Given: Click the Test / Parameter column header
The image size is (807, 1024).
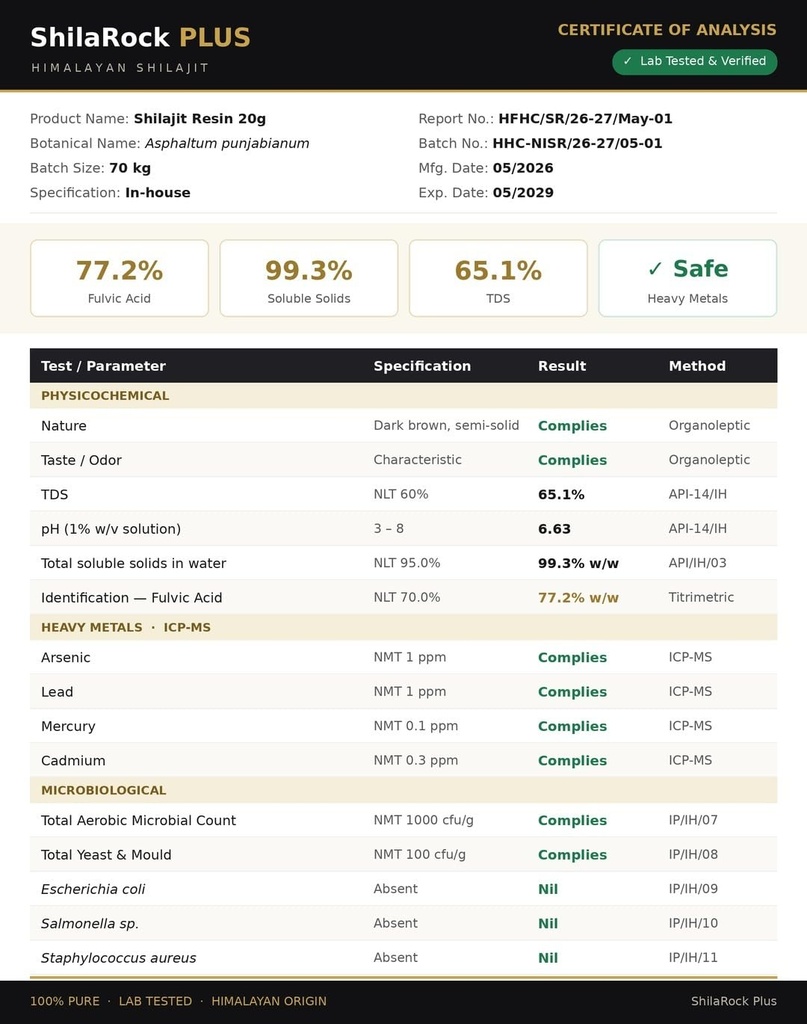Looking at the screenshot, I should point(103,366).
